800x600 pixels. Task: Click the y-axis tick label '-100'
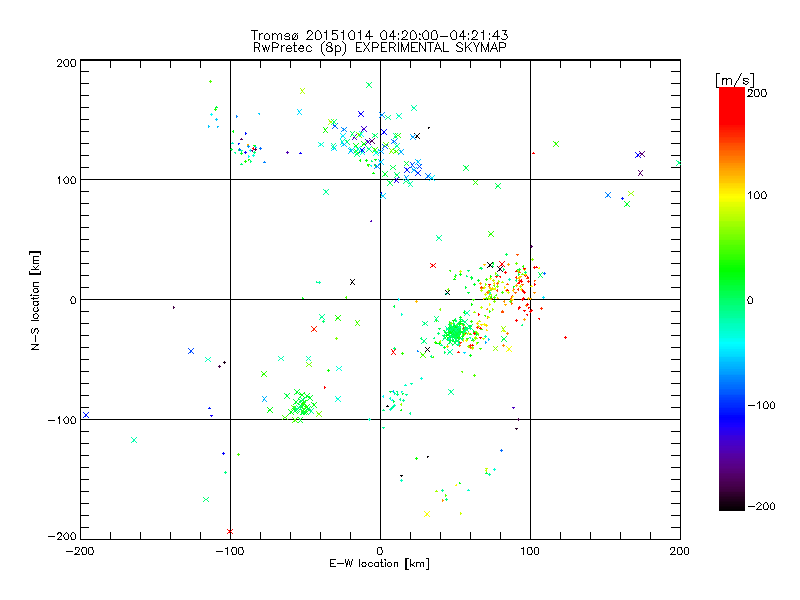62,420
